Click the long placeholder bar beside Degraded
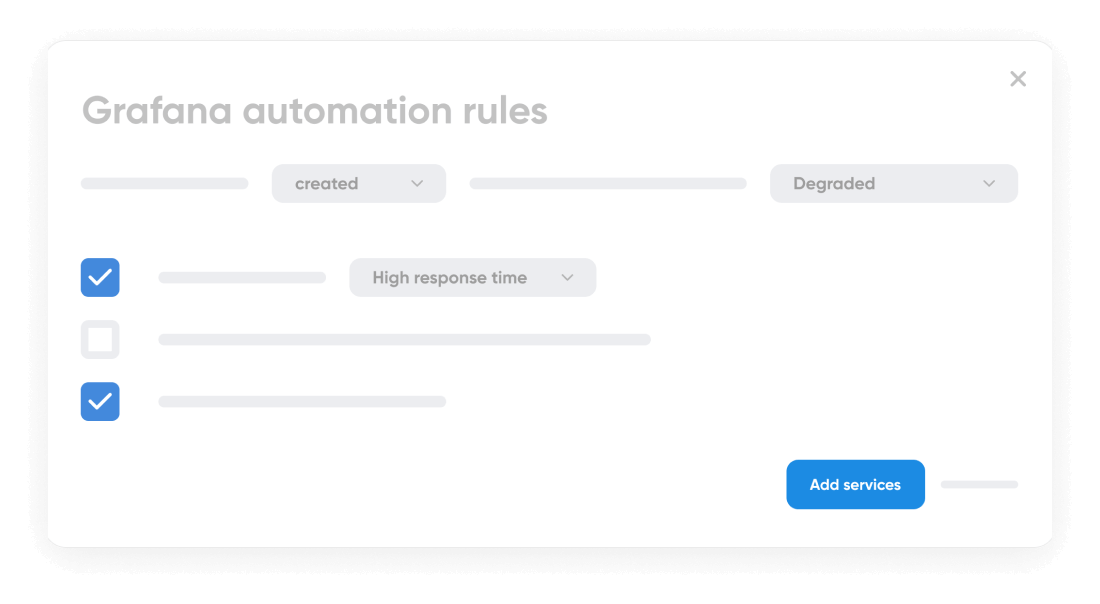1100x604 pixels. point(607,183)
